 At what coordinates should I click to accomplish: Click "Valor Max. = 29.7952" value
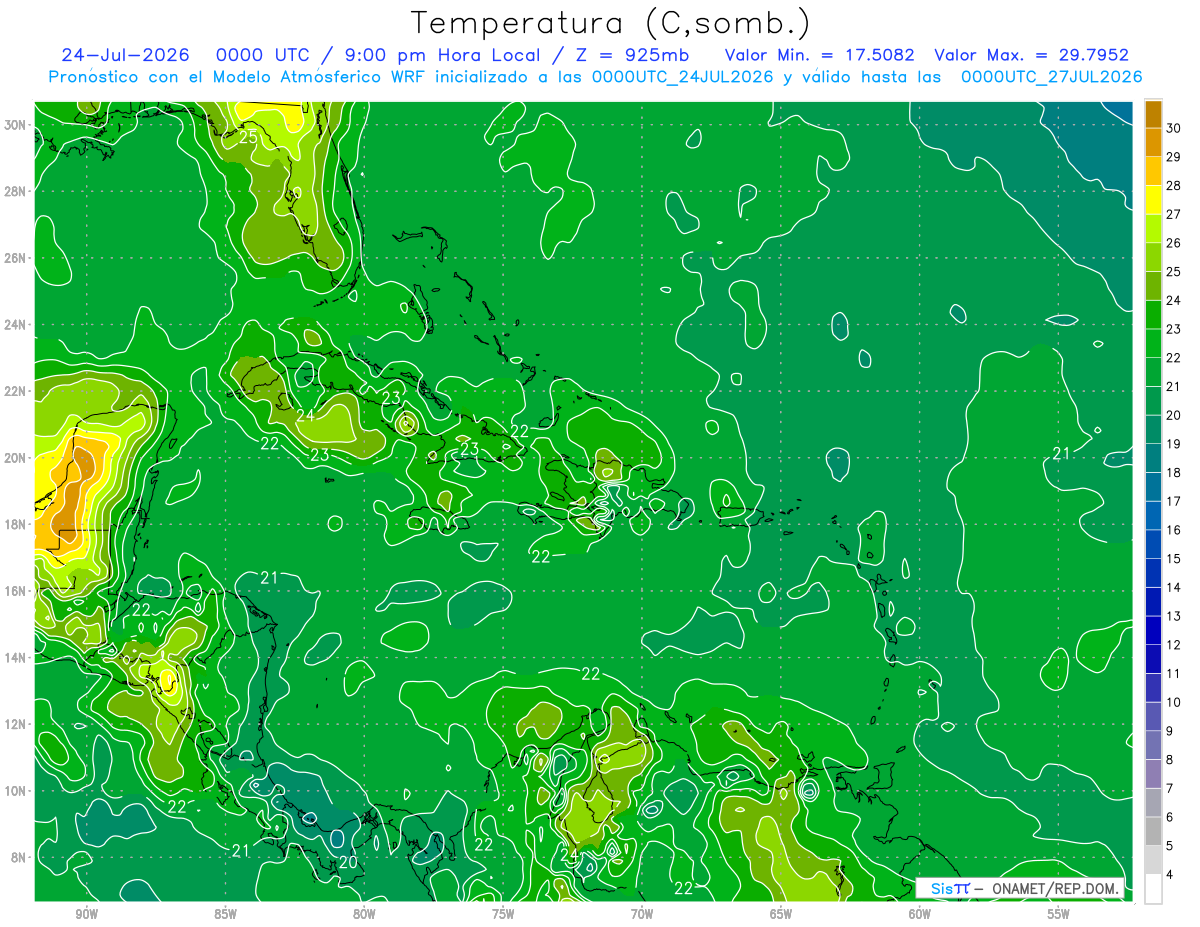click(1031, 55)
